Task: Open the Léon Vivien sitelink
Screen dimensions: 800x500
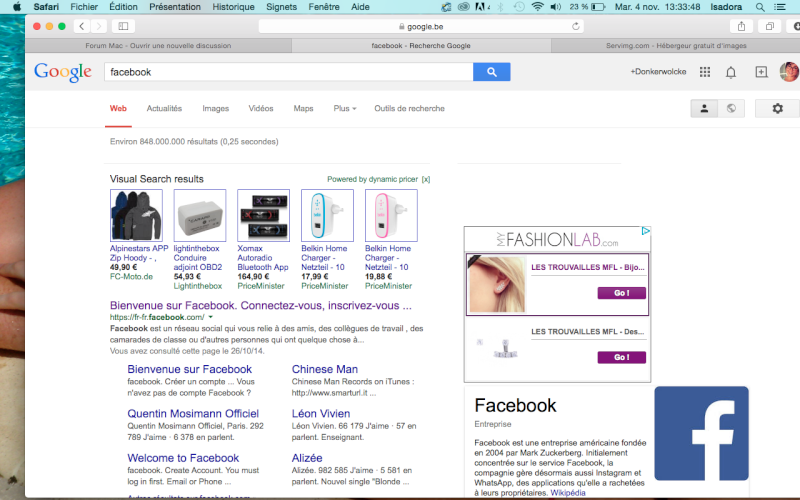Action: point(320,413)
